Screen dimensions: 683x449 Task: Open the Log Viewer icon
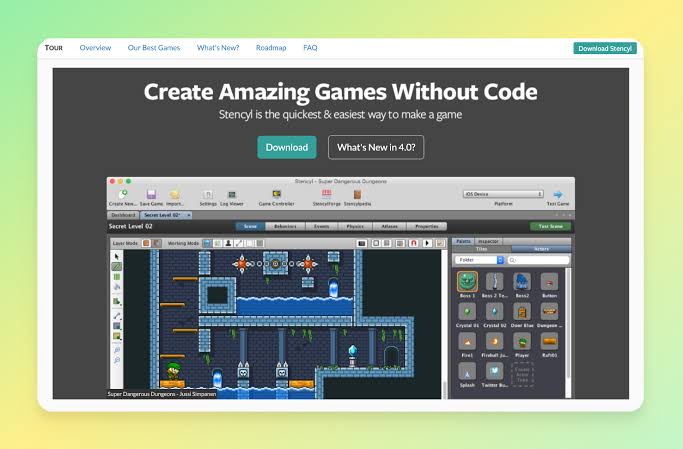pyautogui.click(x=232, y=194)
